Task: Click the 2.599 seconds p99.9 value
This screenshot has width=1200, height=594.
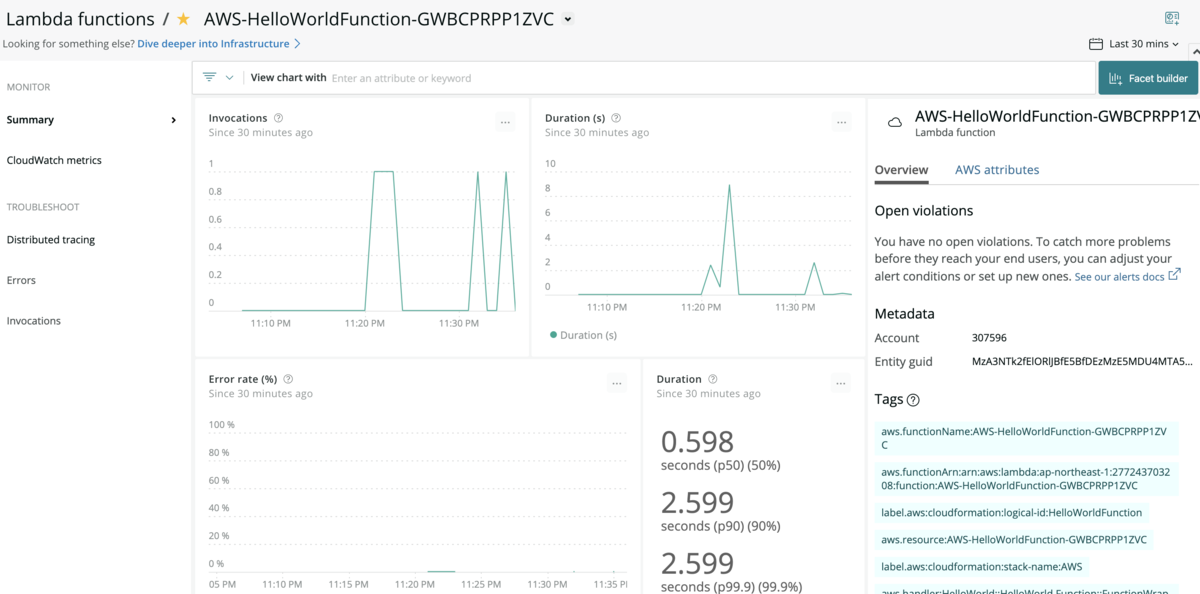Action: (x=697, y=563)
